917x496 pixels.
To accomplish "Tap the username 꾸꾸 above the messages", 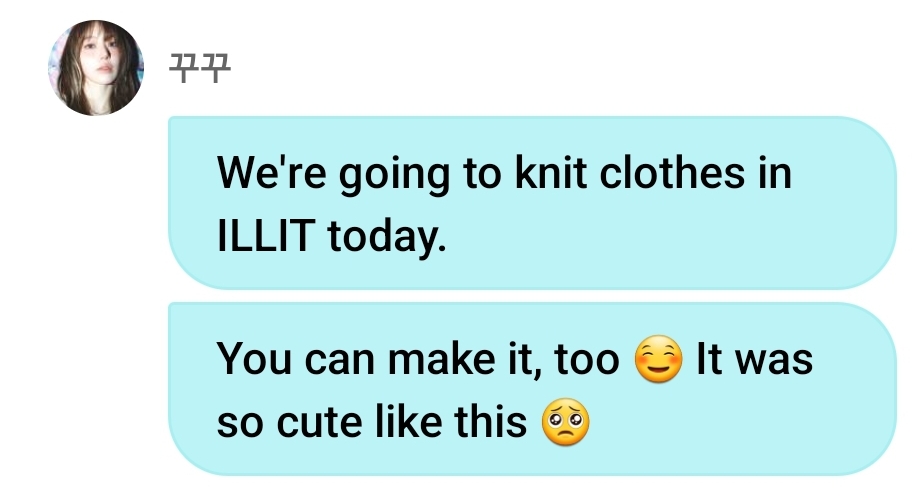I will coord(200,68).
